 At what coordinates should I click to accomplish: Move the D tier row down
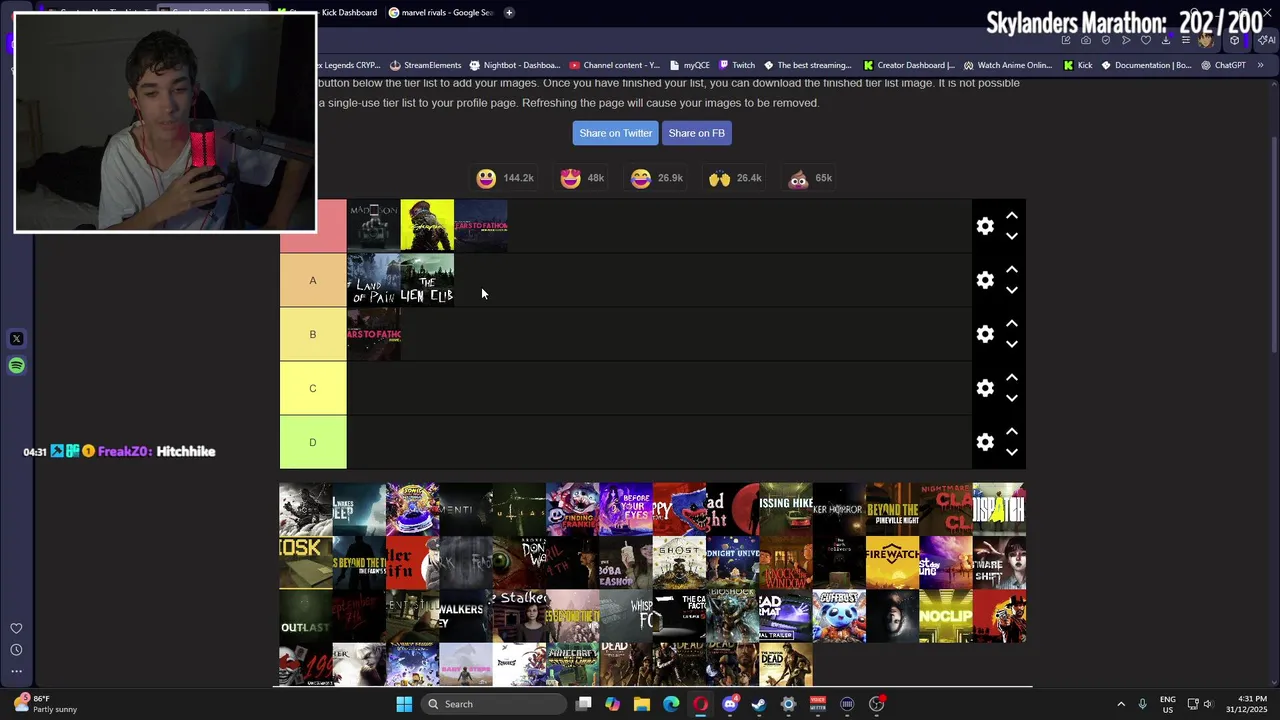1012,452
